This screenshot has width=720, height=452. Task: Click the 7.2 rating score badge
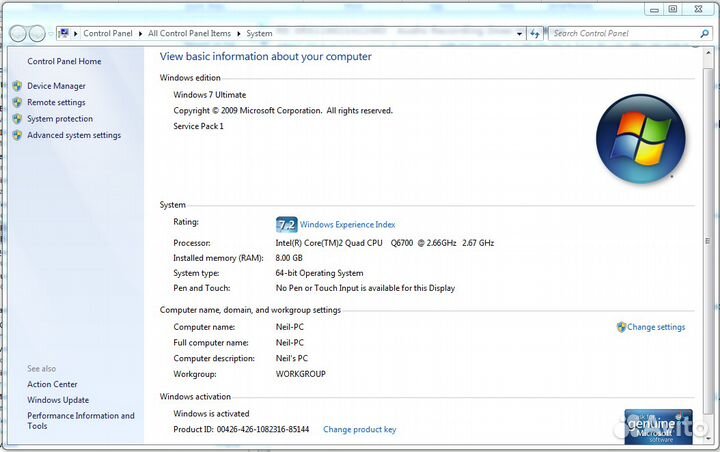[x=287, y=225]
